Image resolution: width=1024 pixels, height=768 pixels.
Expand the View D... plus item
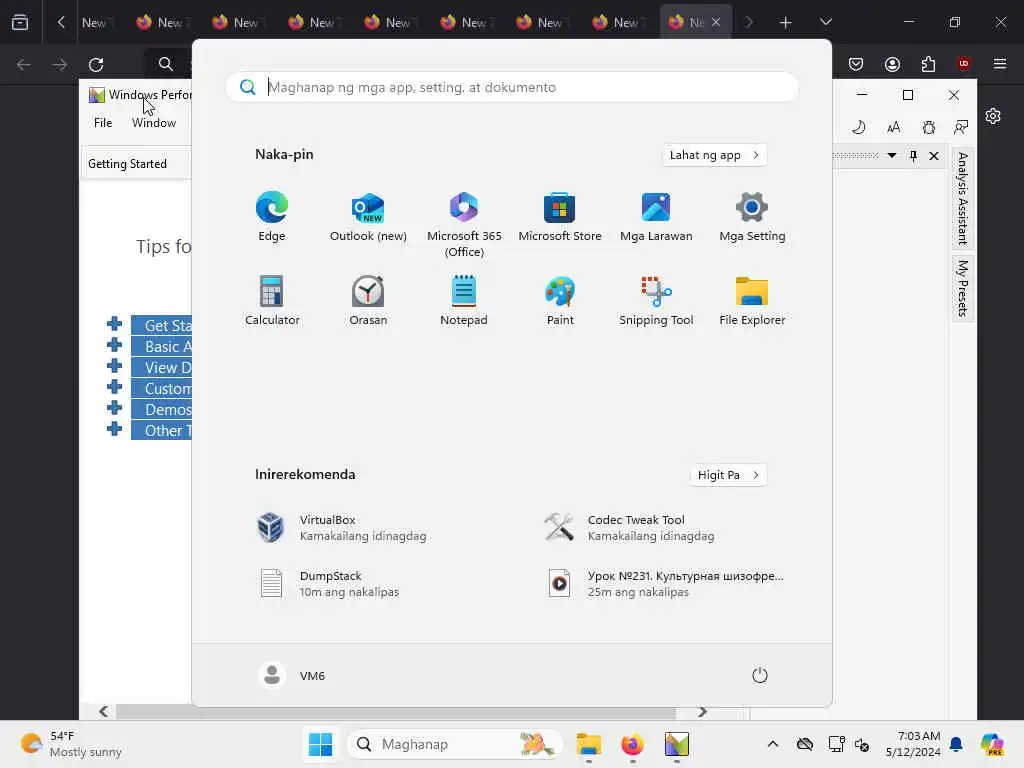[x=114, y=366]
